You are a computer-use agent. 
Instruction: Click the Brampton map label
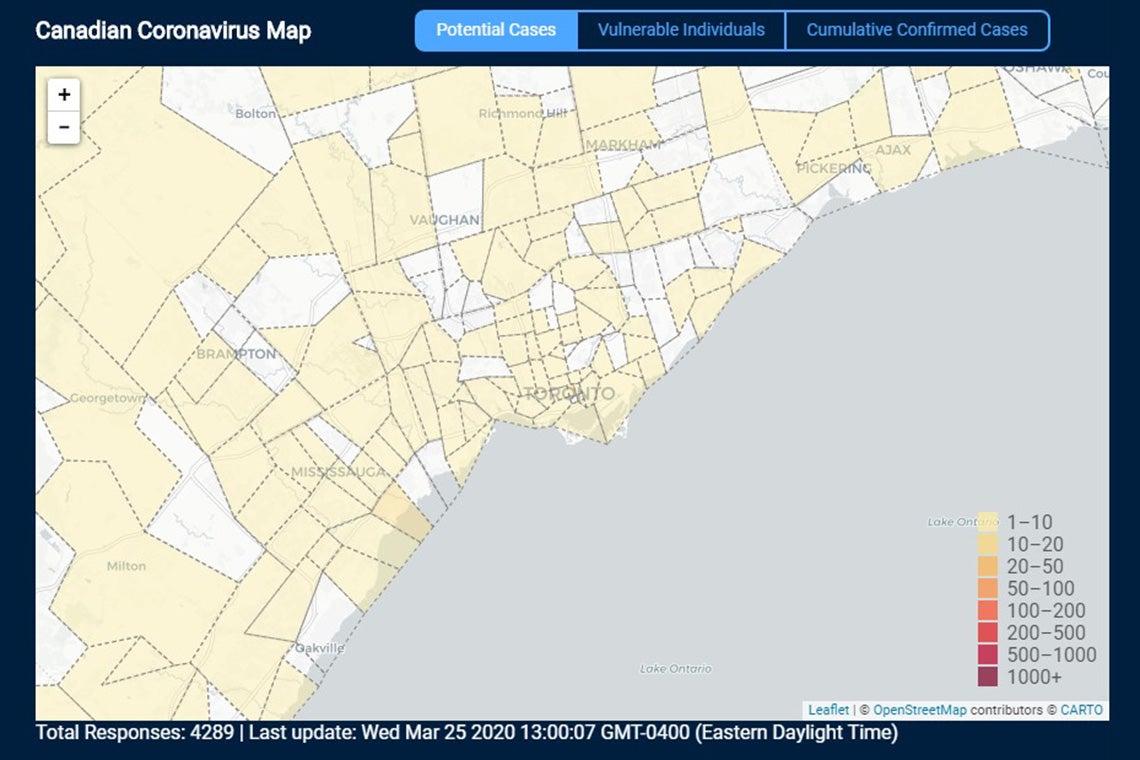tap(236, 354)
